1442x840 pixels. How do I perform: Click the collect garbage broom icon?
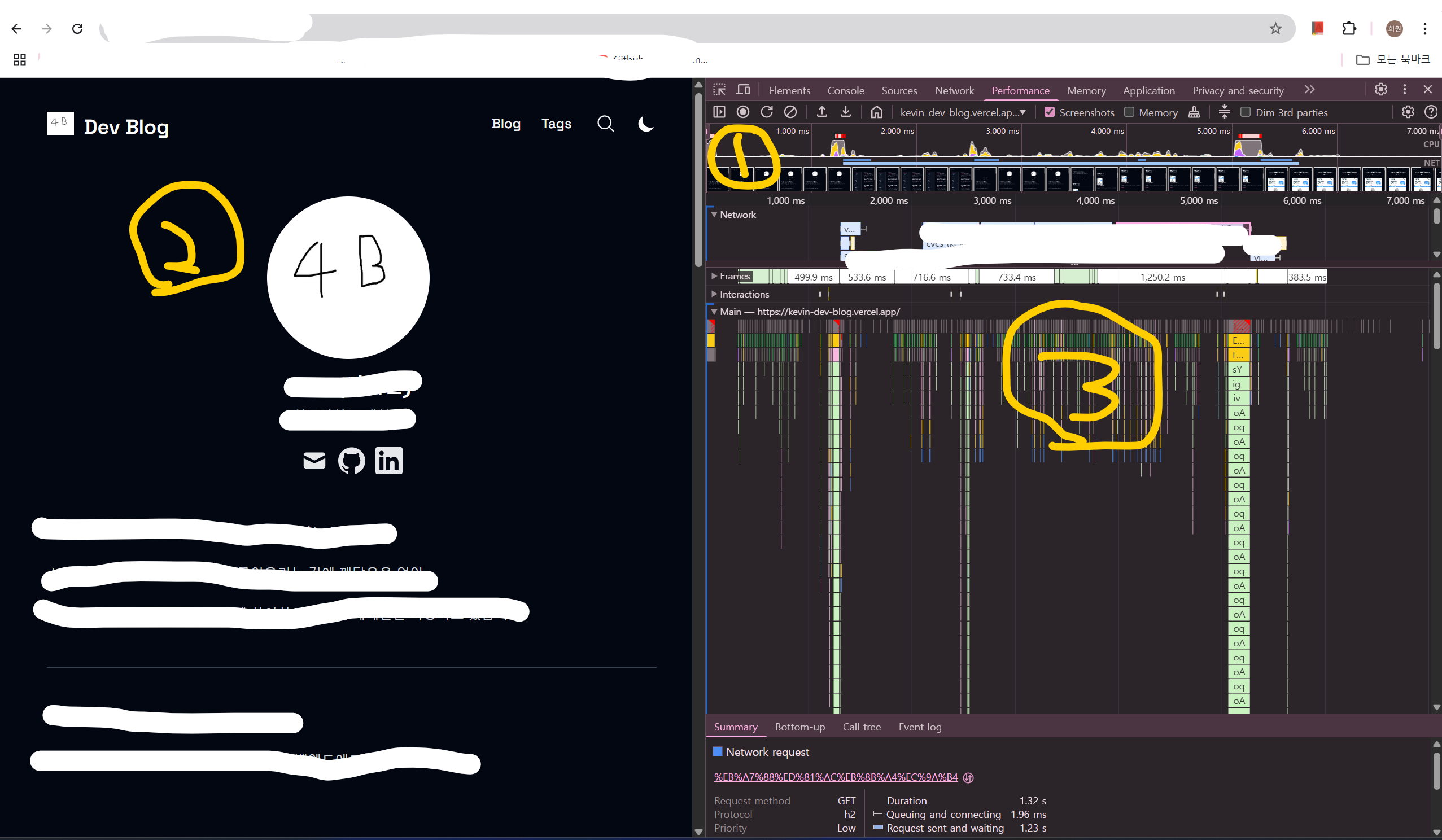pos(1194,112)
